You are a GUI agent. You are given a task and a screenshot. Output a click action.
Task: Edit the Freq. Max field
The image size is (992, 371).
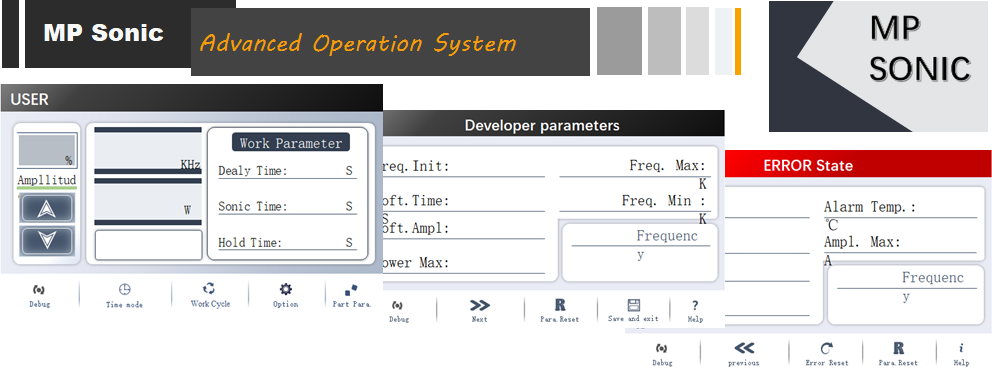click(x=635, y=167)
